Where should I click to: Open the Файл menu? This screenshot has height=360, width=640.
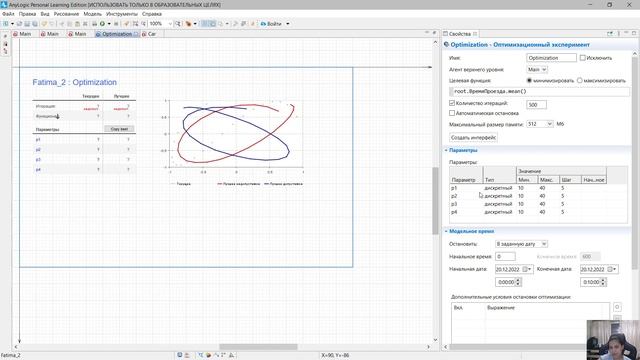click(x=8, y=14)
